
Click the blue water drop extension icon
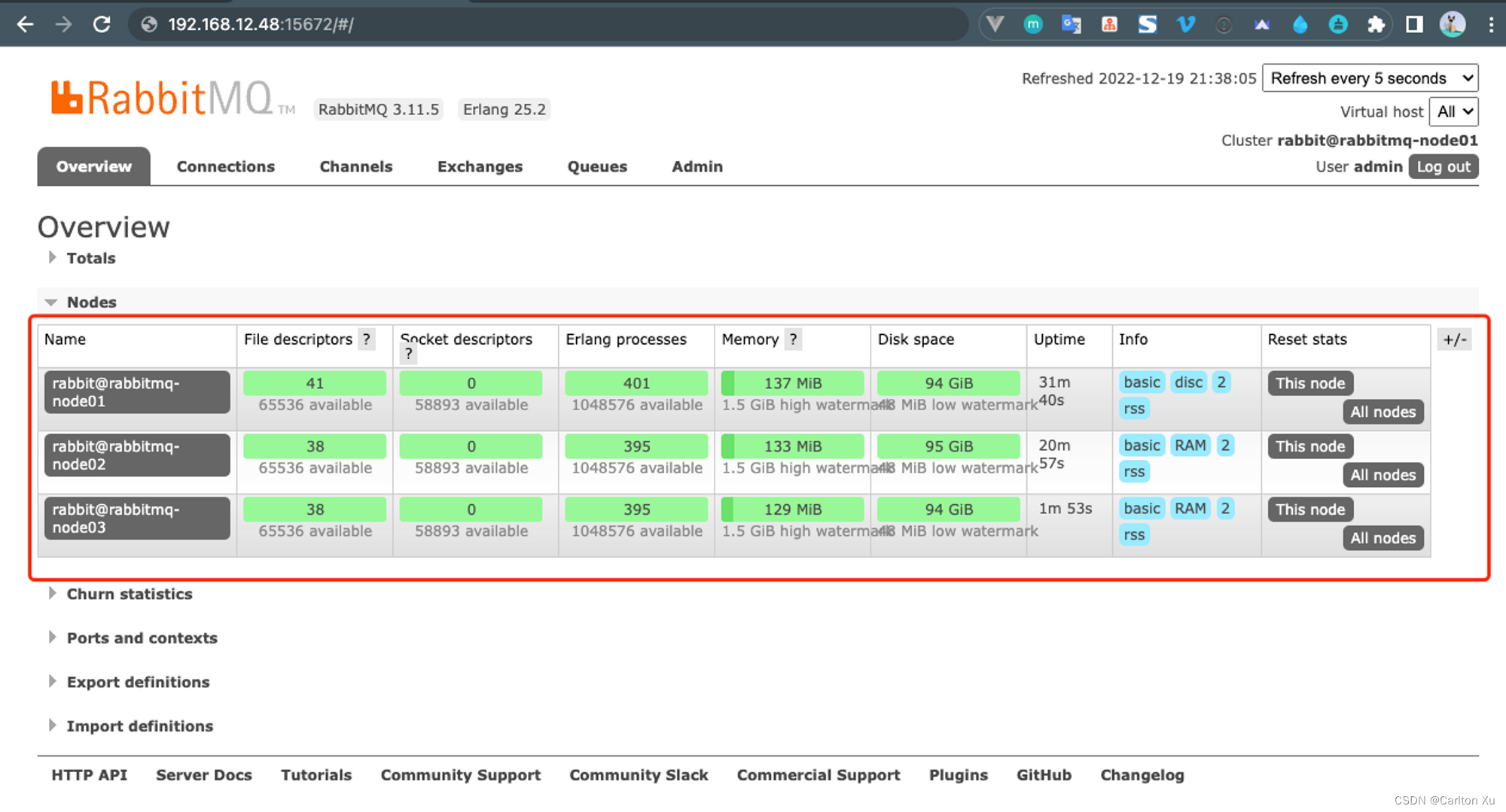click(1300, 24)
